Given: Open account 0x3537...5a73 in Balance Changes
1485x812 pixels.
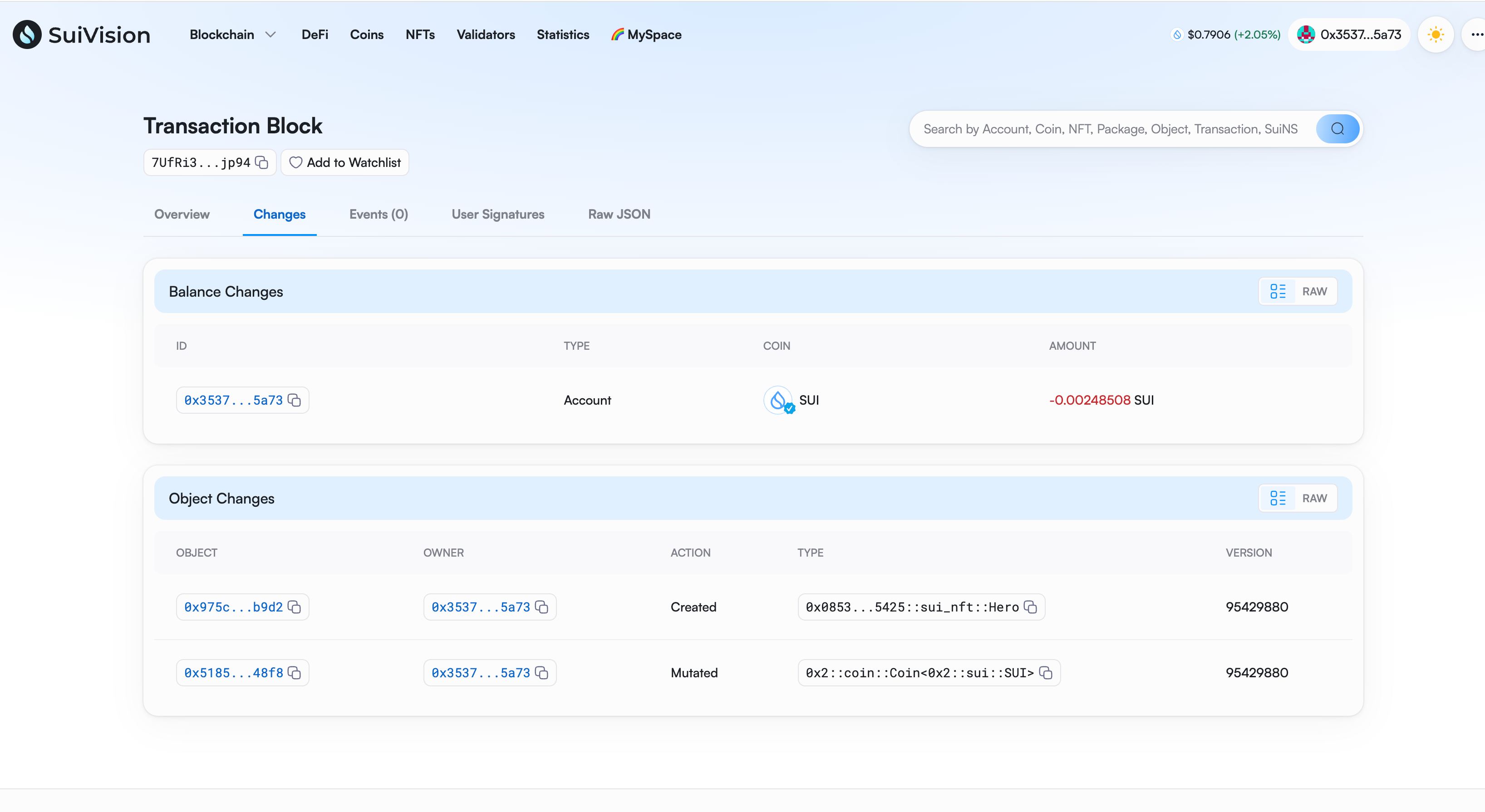Looking at the screenshot, I should [233, 400].
